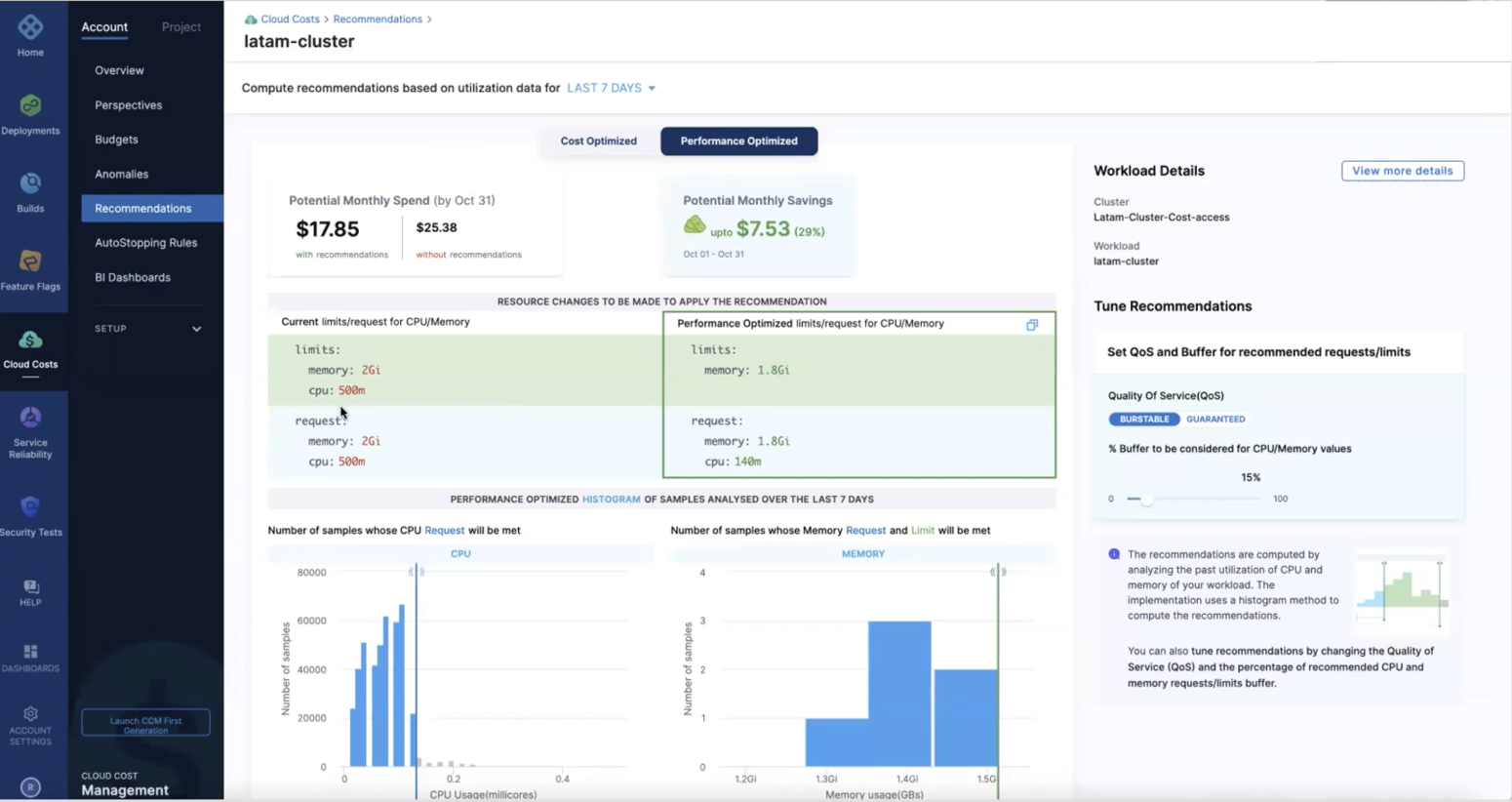Click the HISTOGRAM link in the header

click(612, 500)
